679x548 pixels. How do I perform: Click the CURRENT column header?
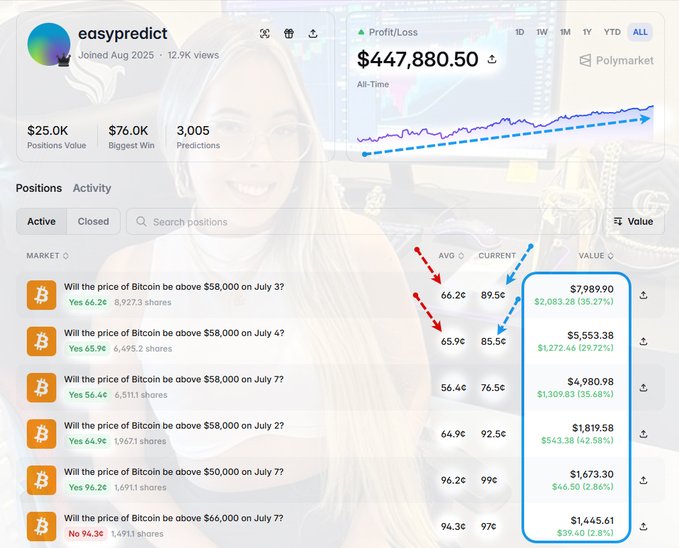coord(497,256)
